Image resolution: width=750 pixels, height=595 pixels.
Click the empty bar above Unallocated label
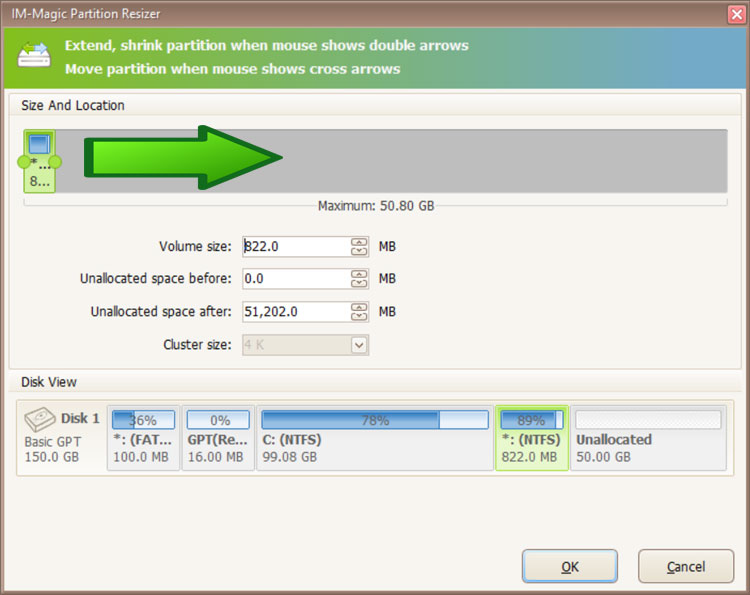click(x=648, y=420)
